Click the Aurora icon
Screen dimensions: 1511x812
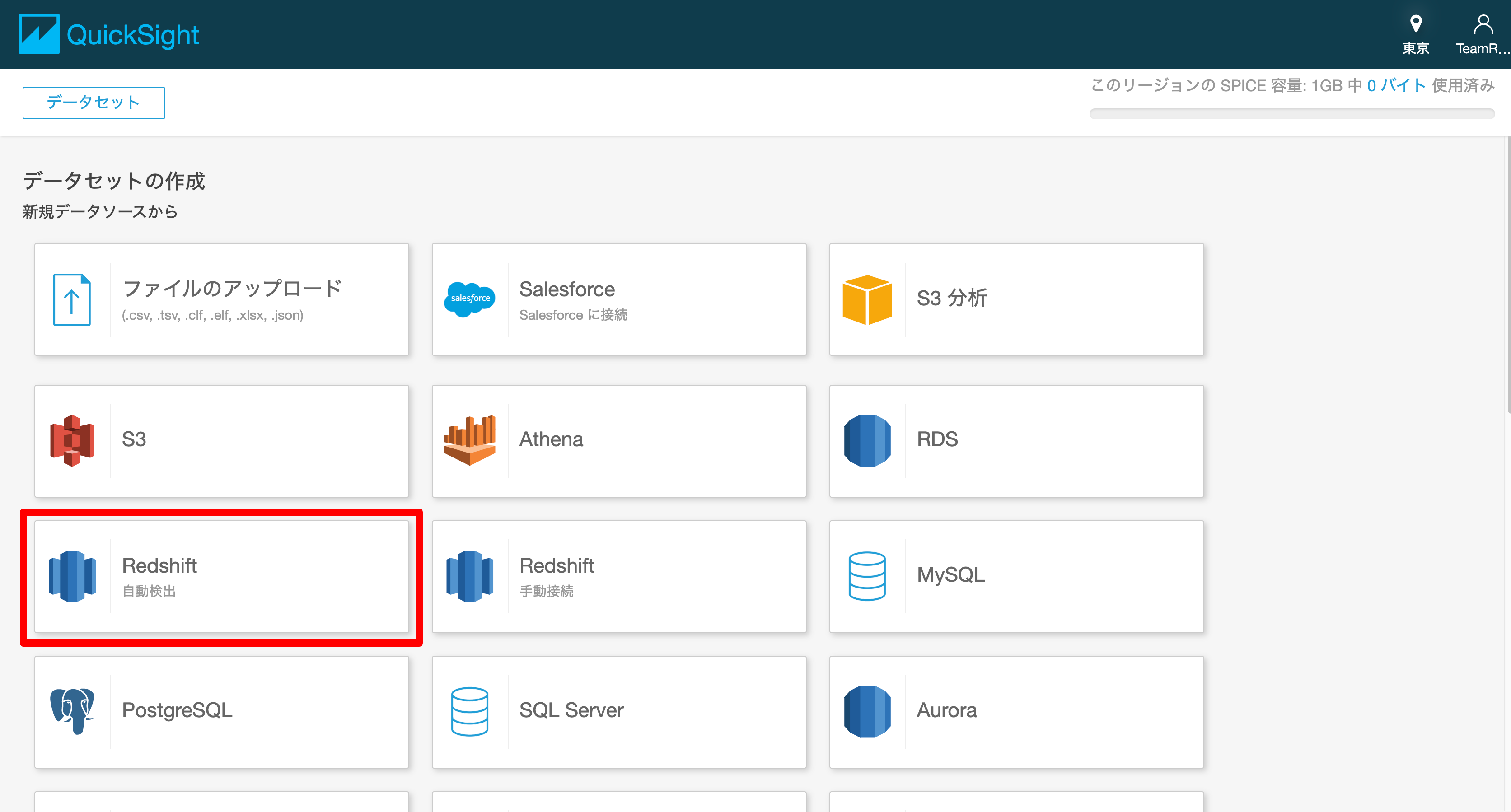(x=867, y=711)
